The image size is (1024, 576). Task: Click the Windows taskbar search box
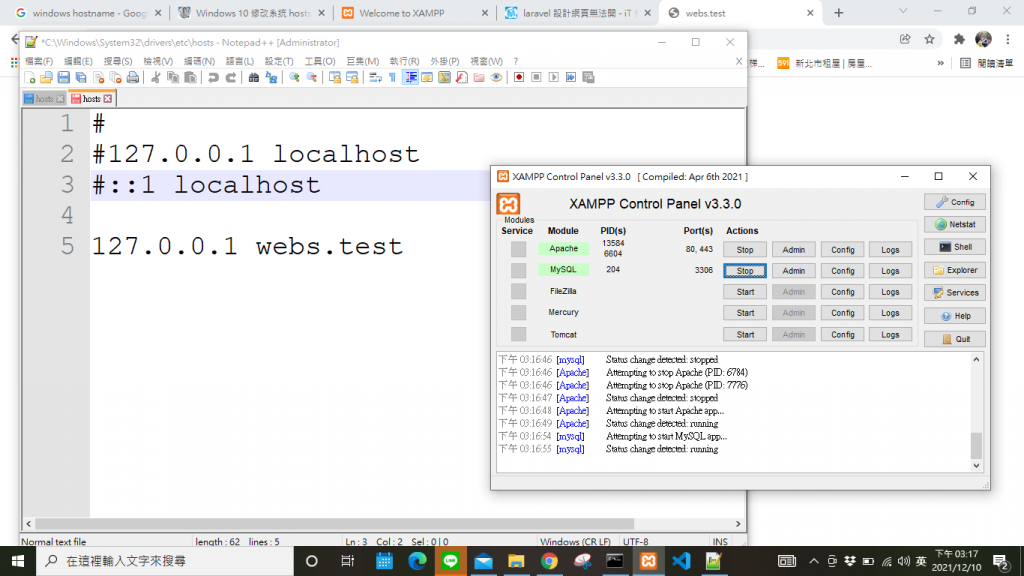click(167, 561)
